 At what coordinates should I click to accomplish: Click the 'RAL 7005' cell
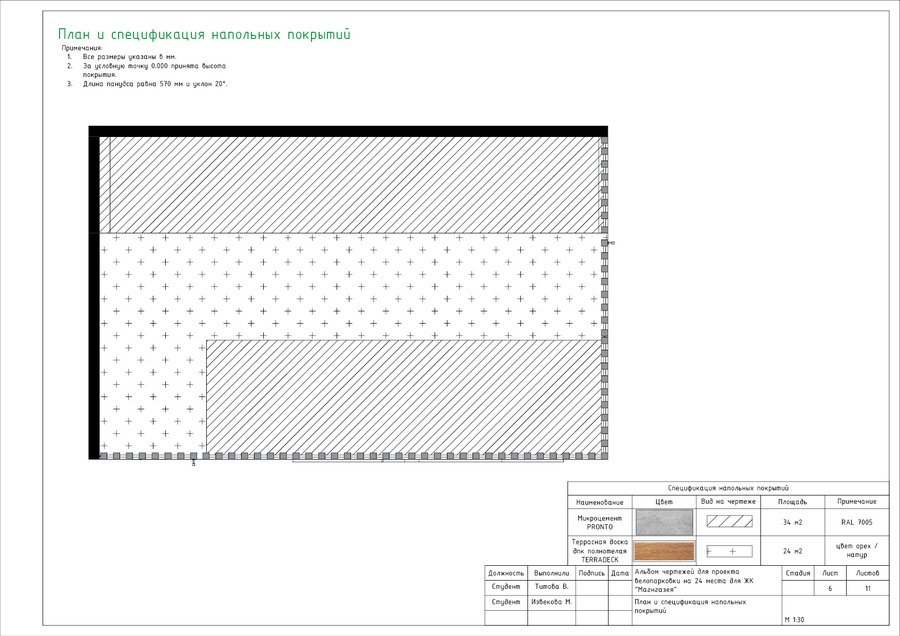[x=857, y=522]
